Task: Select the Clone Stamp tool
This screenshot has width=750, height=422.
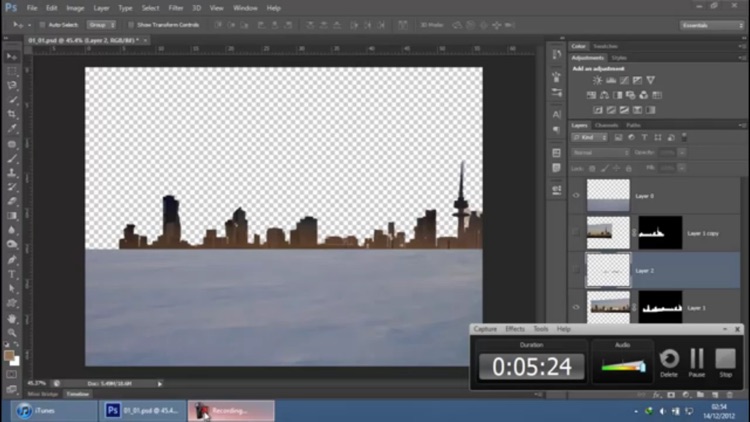Action: 12,173
